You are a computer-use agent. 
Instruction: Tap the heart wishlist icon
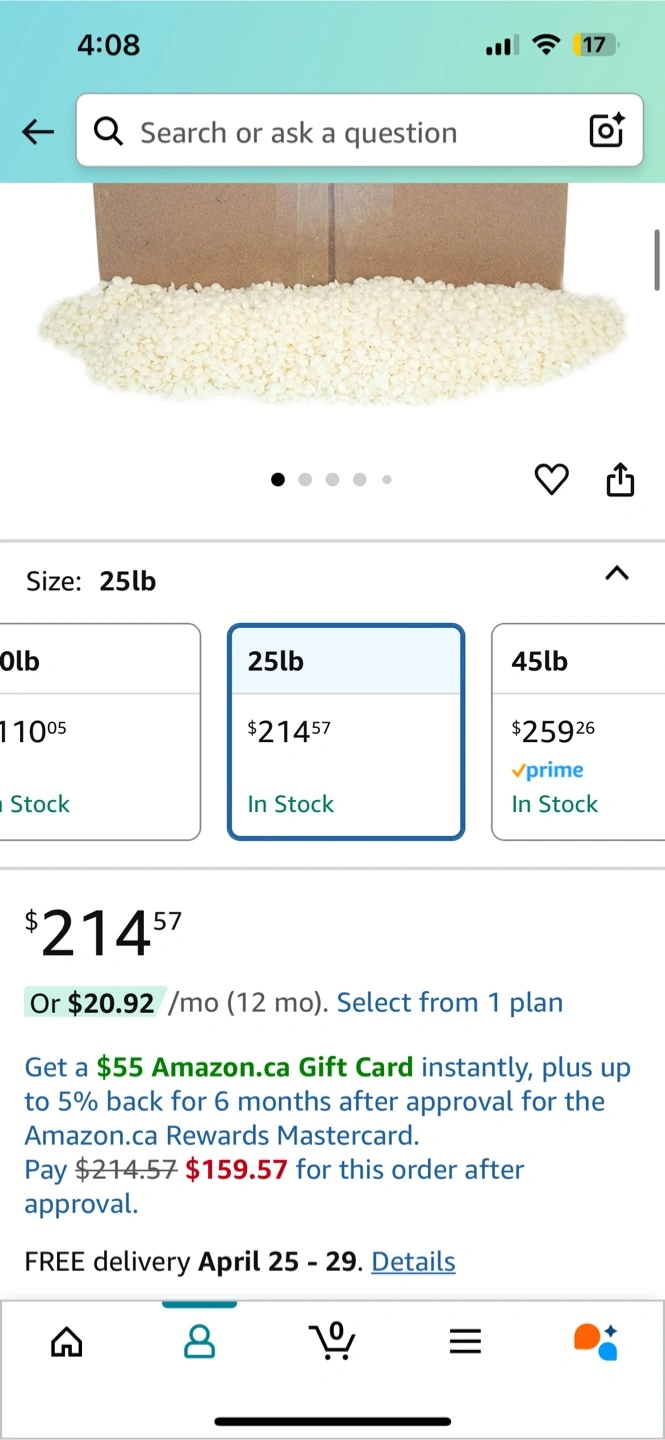tap(551, 480)
